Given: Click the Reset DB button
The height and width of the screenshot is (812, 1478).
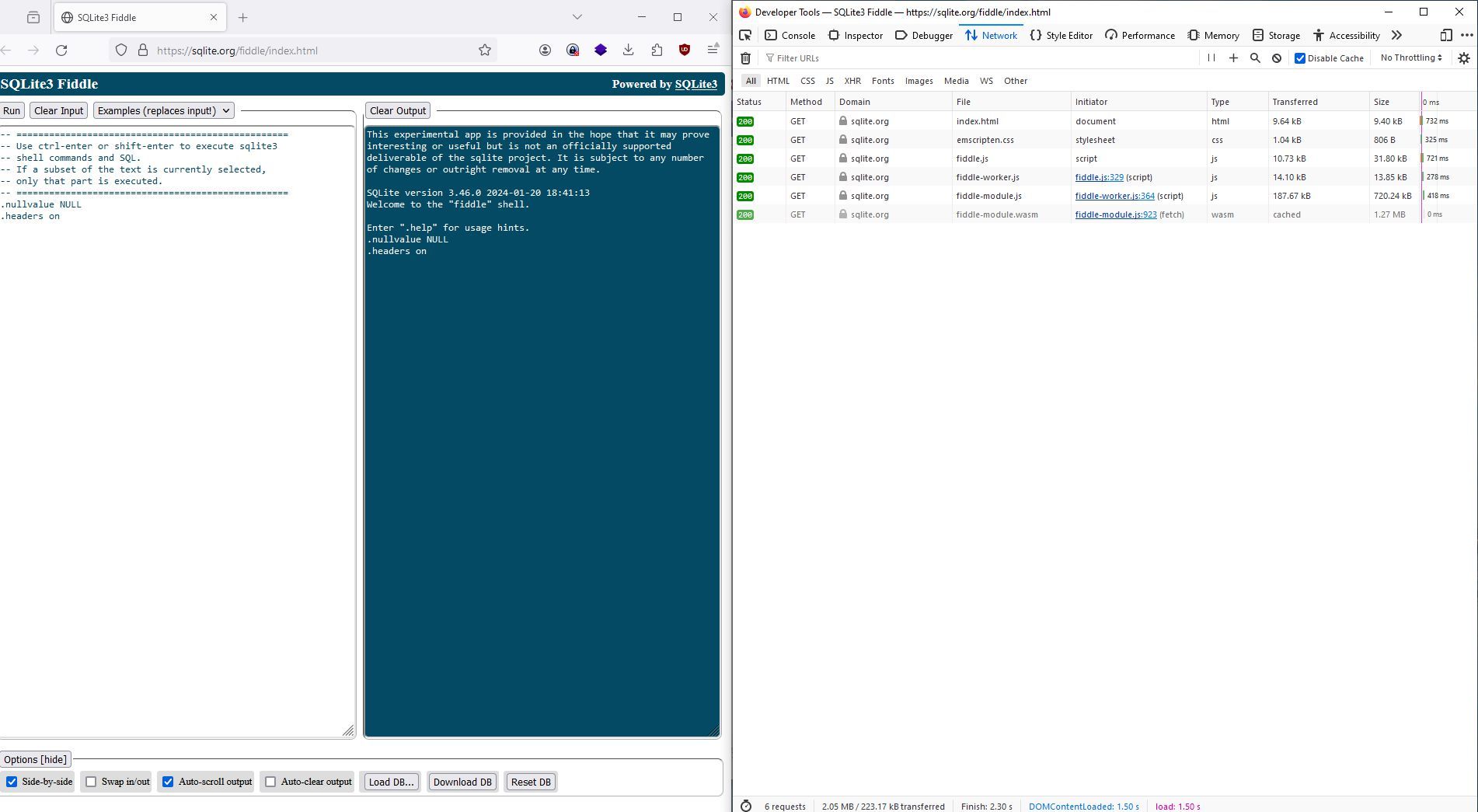Looking at the screenshot, I should (x=531, y=782).
